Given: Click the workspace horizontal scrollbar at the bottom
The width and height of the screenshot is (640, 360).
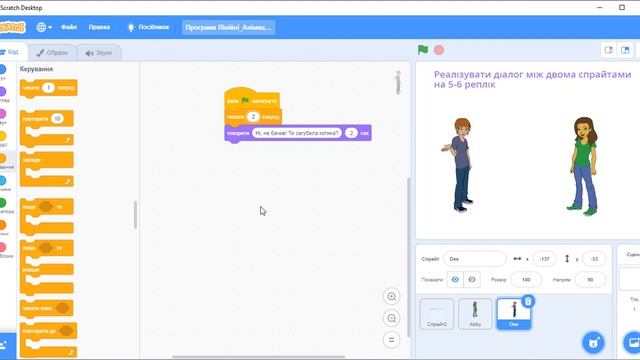Looking at the screenshot, I should (258, 357).
